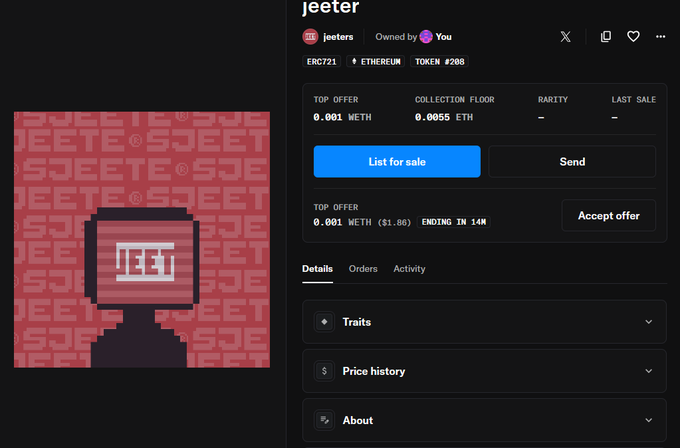Open the jeeters collection avatar
Image resolution: width=680 pixels, height=448 pixels.
pyautogui.click(x=311, y=37)
